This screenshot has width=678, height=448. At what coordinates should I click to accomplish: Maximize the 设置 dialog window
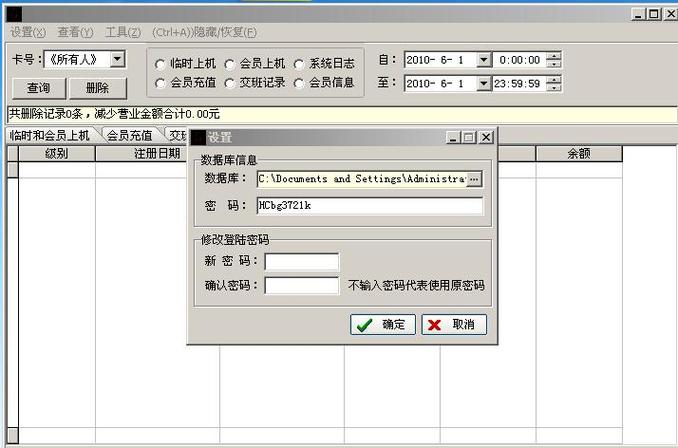(x=469, y=138)
